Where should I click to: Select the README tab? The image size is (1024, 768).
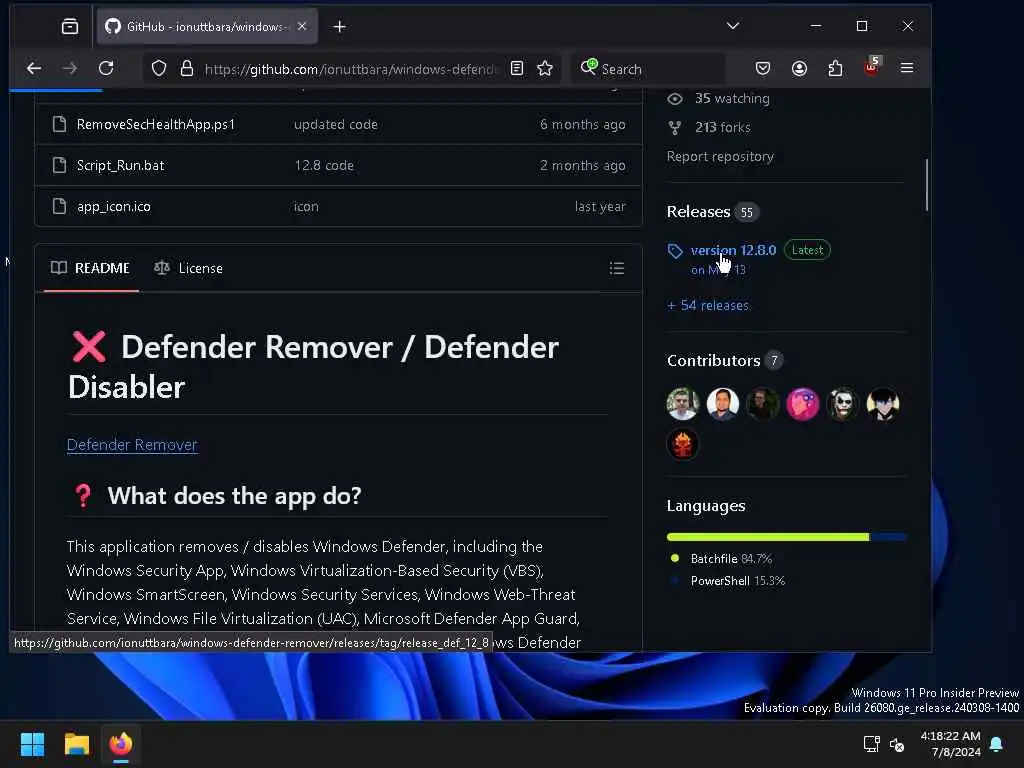(x=91, y=268)
